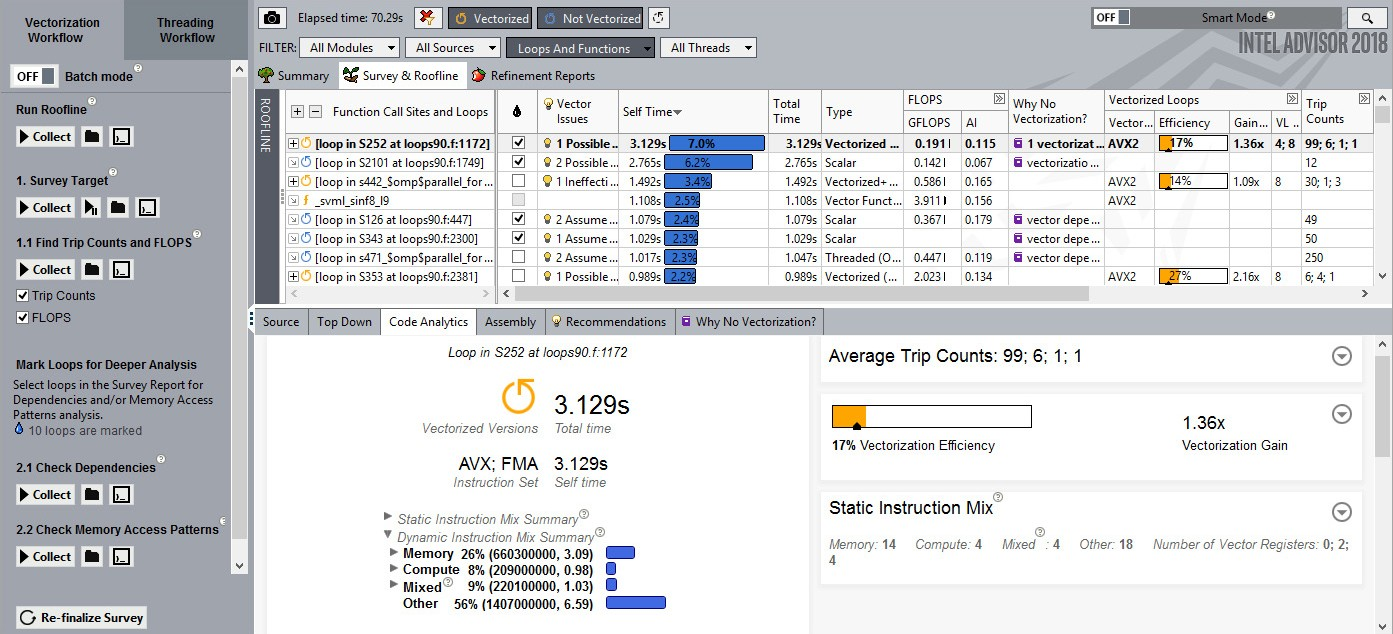Uncheck mark box for loop in S2101
This screenshot has height=634, width=1393.
coord(518,162)
